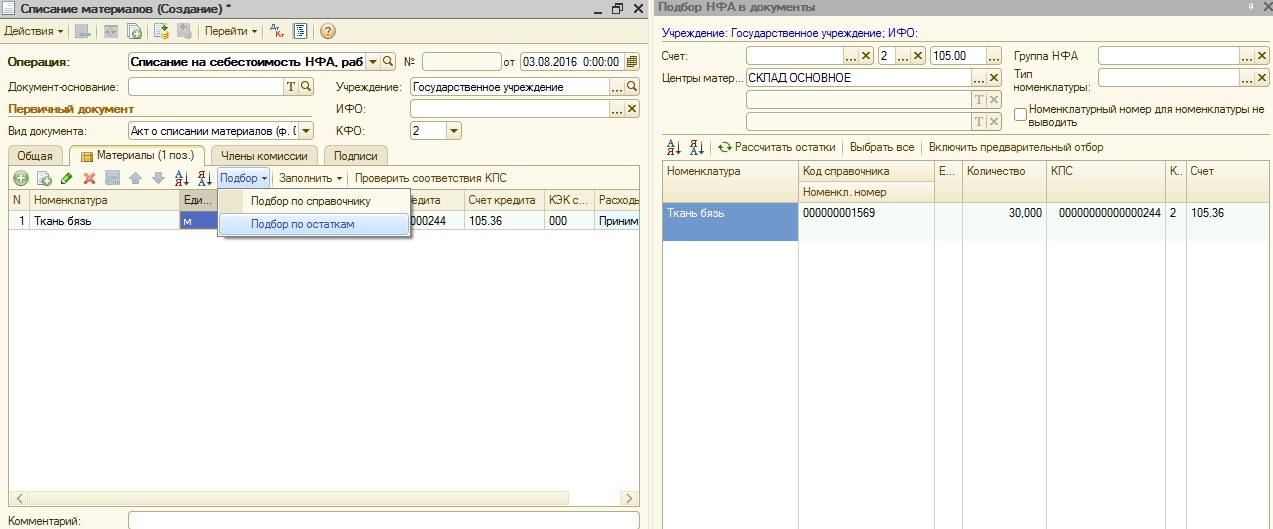The height and width of the screenshot is (529, 1273).
Task: Click the ellipsis button of Учреждение field
Action: click(617, 87)
